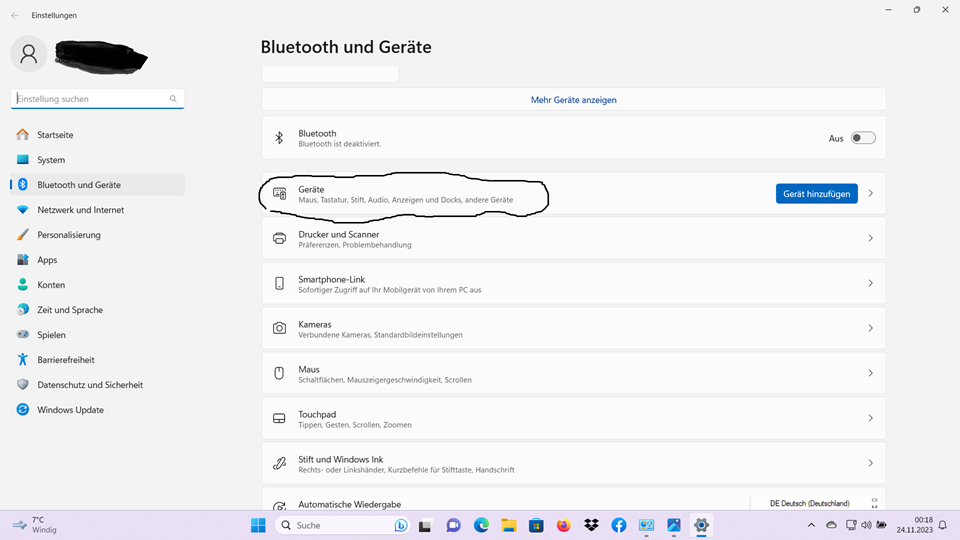
Task: Open Smartphone-Link settings chevron
Action: [x=870, y=283]
